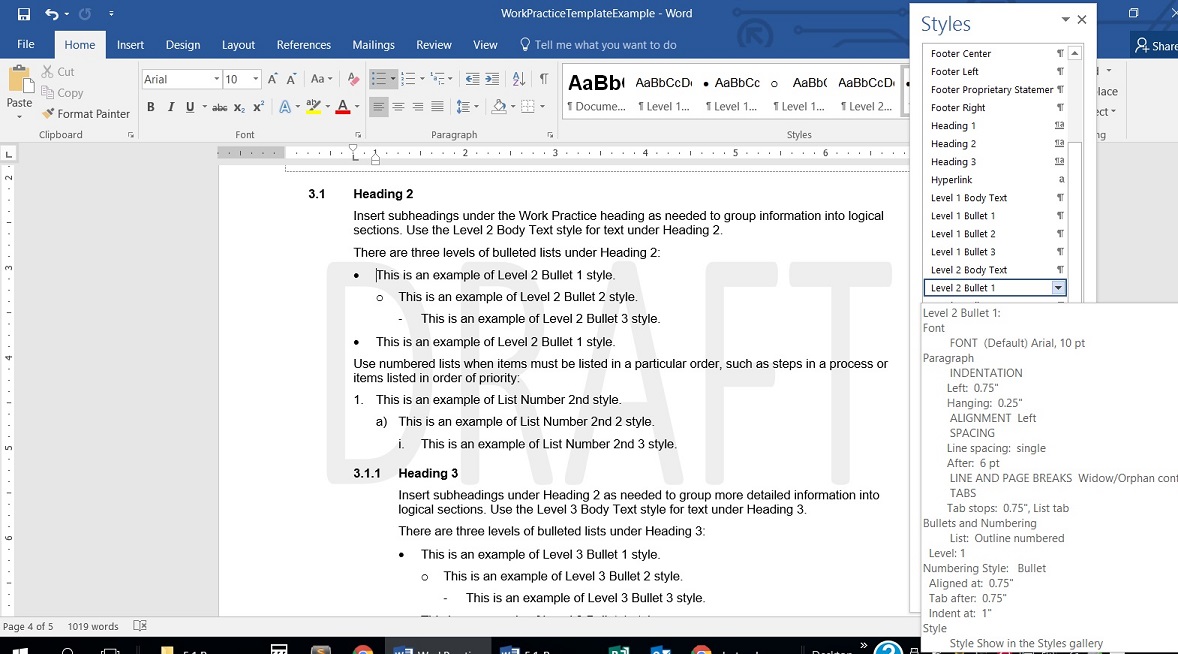Toggle bold formatting

(x=150, y=107)
